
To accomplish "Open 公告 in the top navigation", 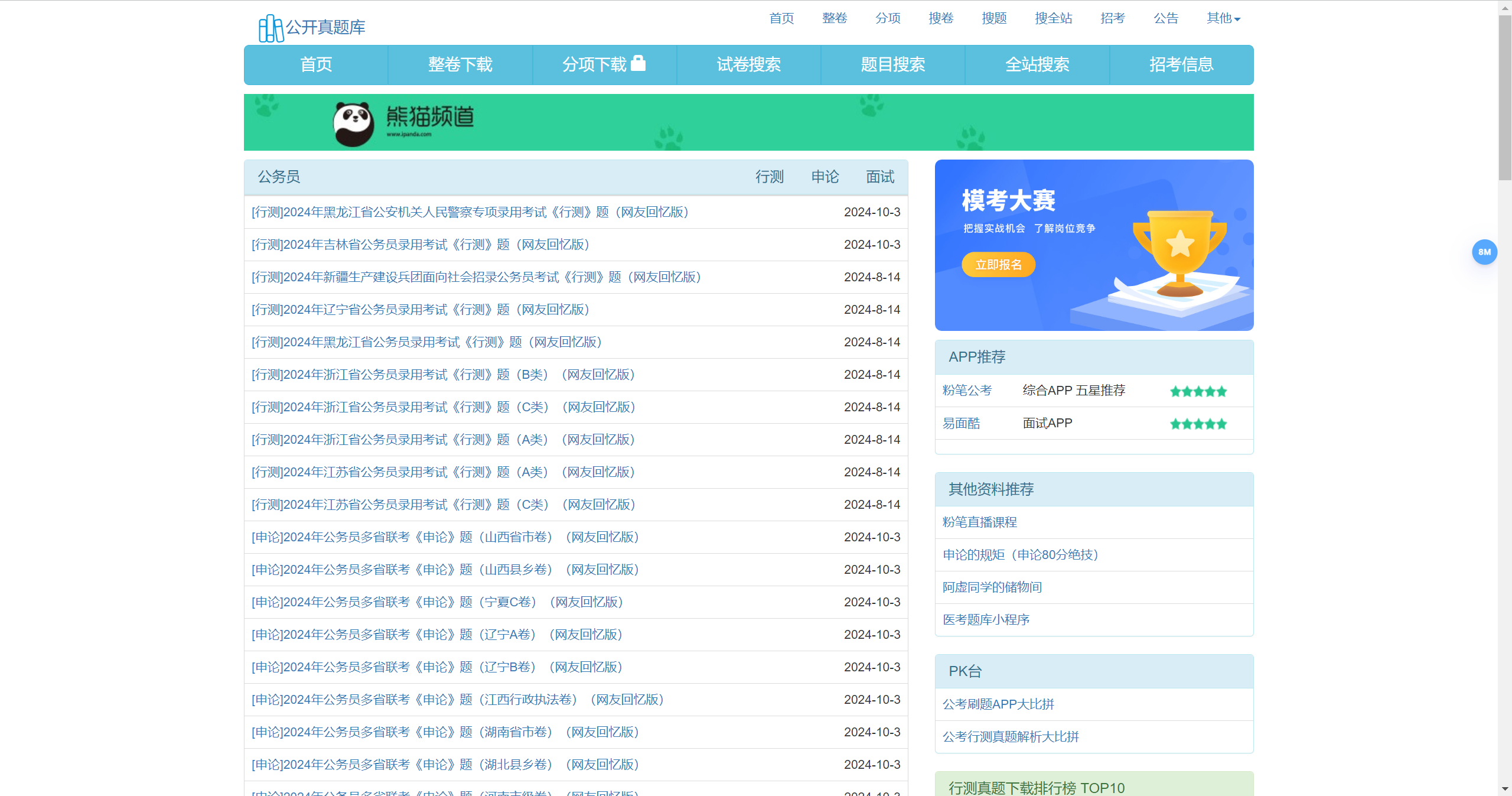I will point(1166,18).
